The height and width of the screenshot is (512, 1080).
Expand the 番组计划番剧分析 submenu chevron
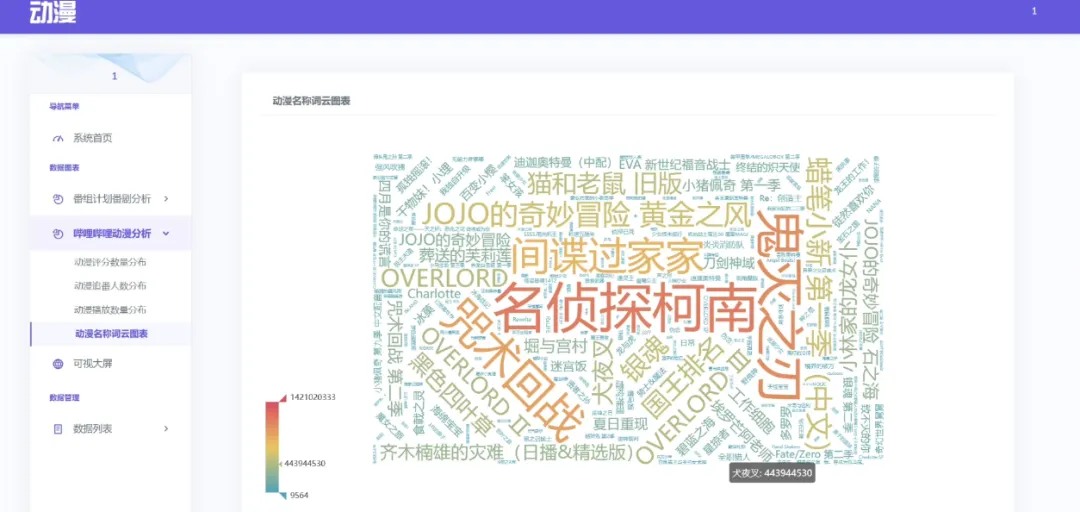tap(166, 199)
